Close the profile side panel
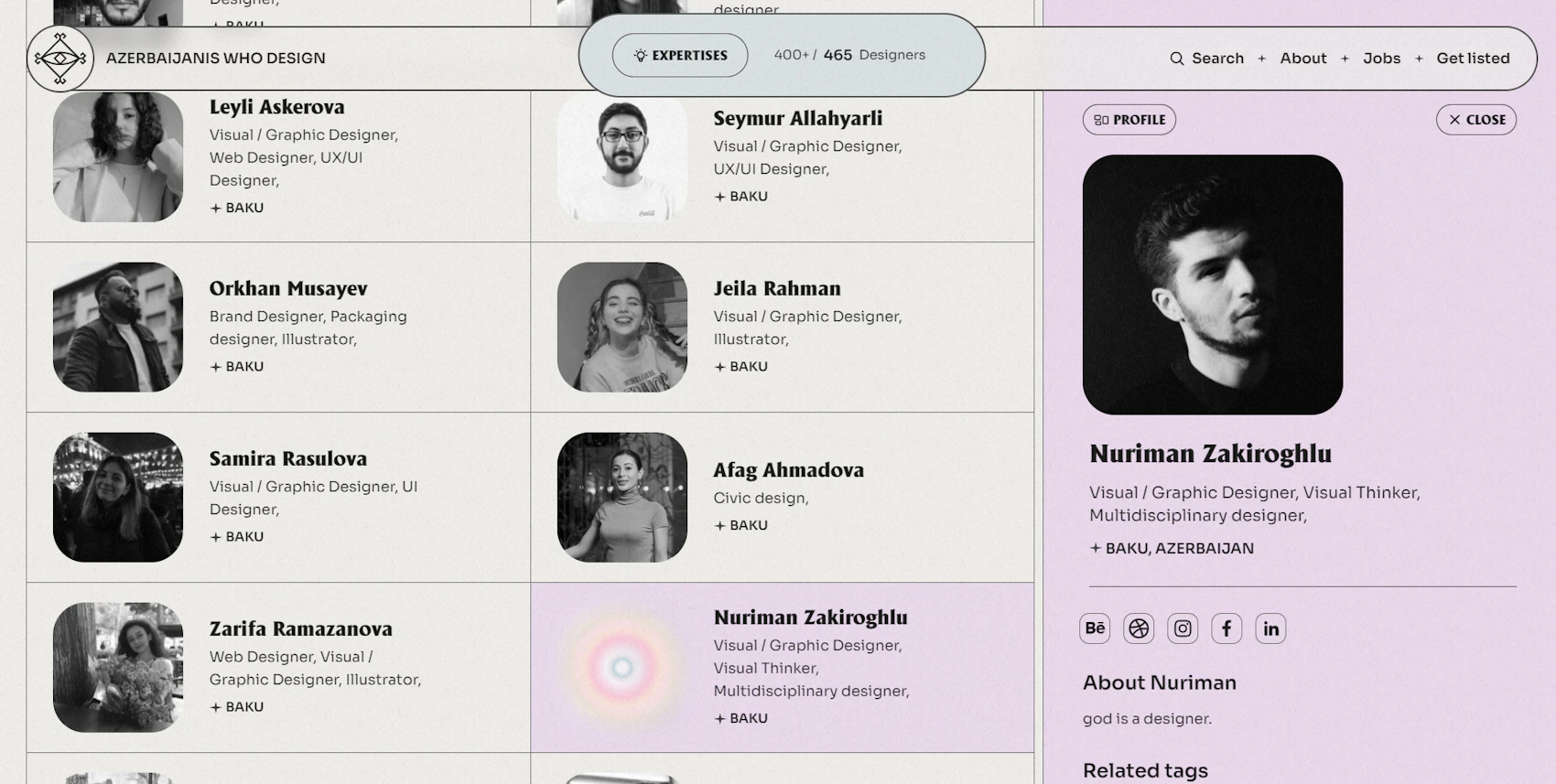The height and width of the screenshot is (784, 1556). (x=1475, y=120)
